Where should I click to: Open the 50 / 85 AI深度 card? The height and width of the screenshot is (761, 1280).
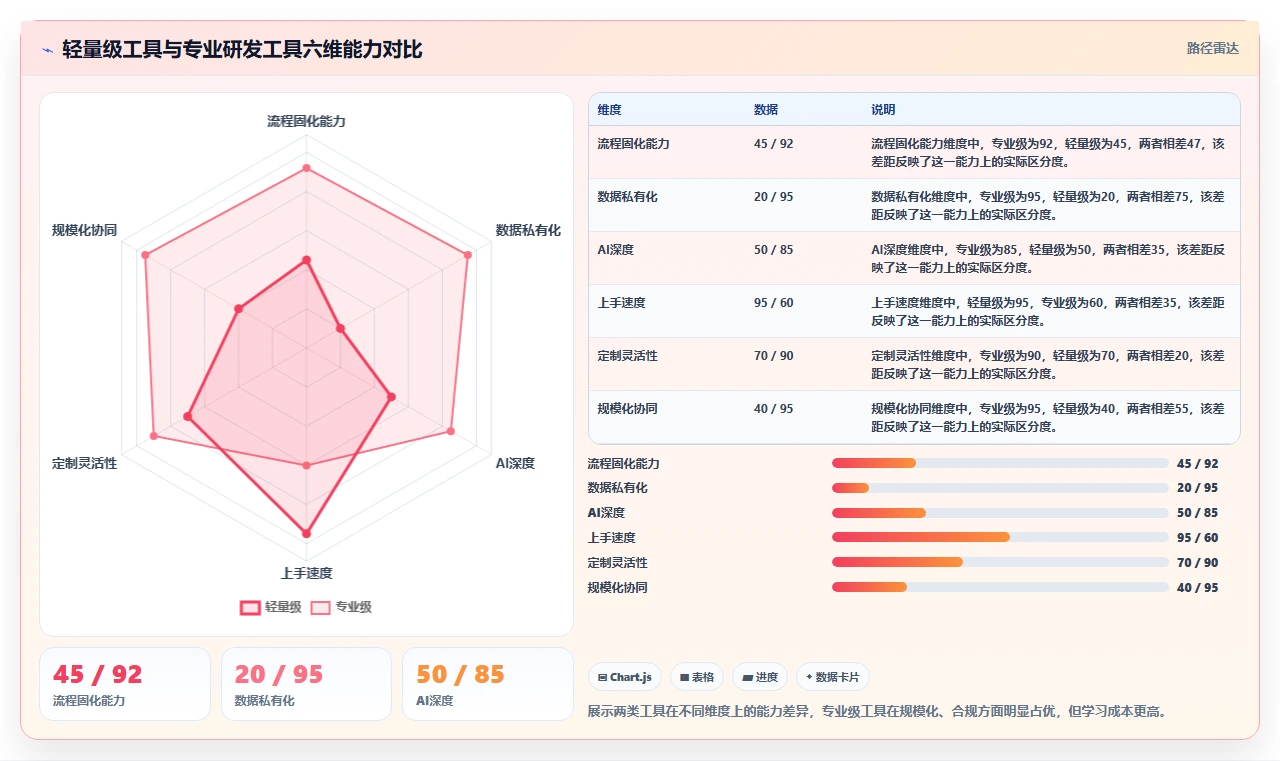point(488,684)
